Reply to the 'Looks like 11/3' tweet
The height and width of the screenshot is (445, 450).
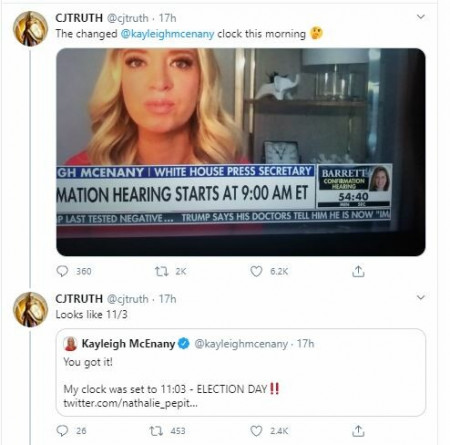(x=62, y=431)
